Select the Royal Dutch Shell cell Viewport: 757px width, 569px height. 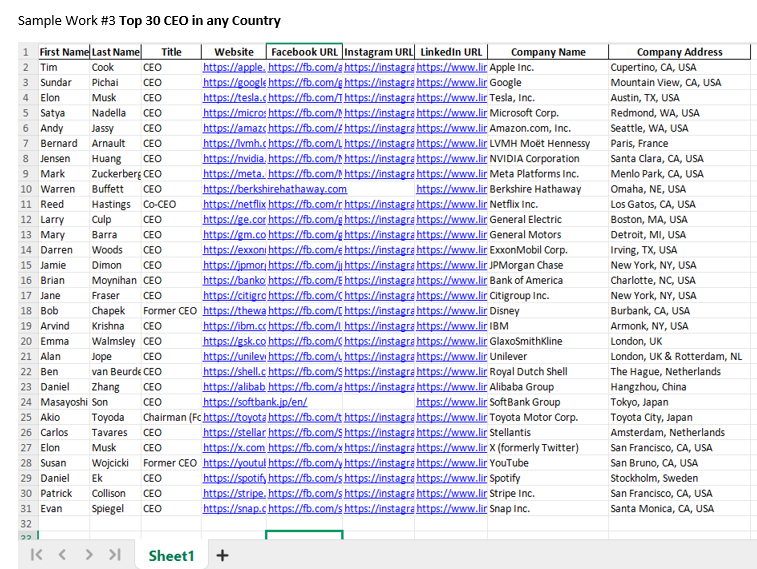coord(548,371)
